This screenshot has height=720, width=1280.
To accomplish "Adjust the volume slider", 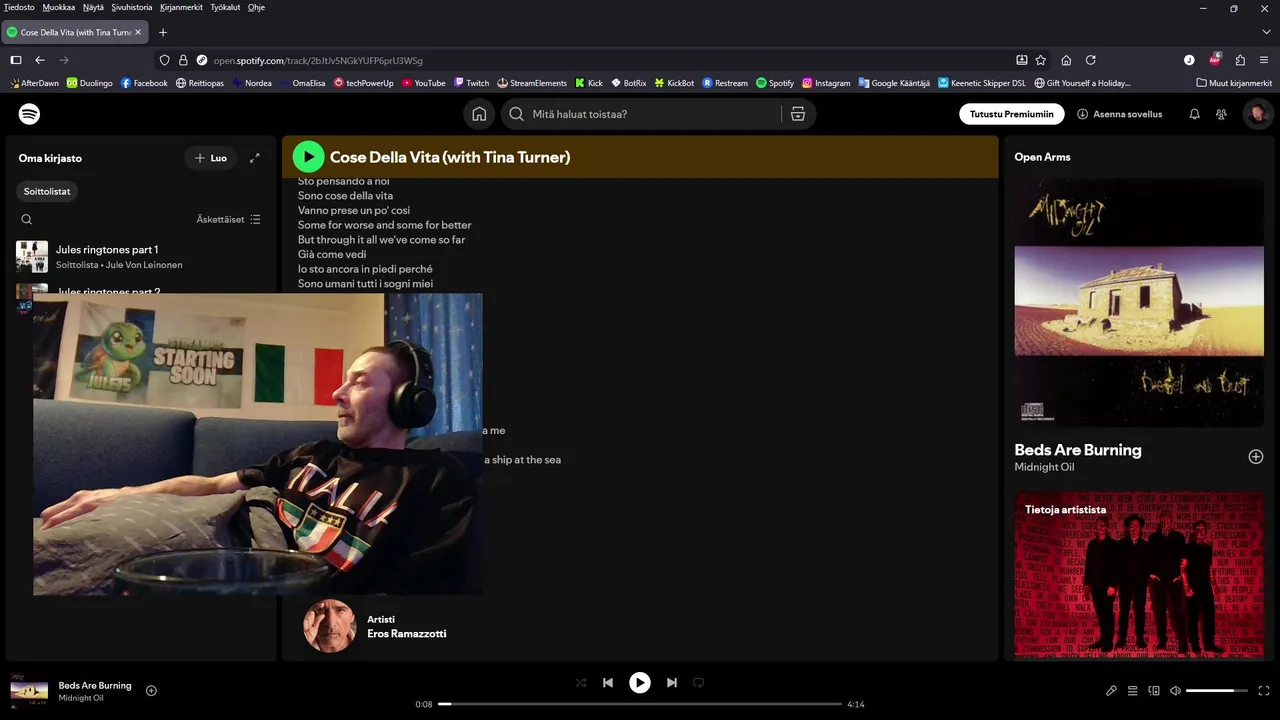I will point(1217,691).
